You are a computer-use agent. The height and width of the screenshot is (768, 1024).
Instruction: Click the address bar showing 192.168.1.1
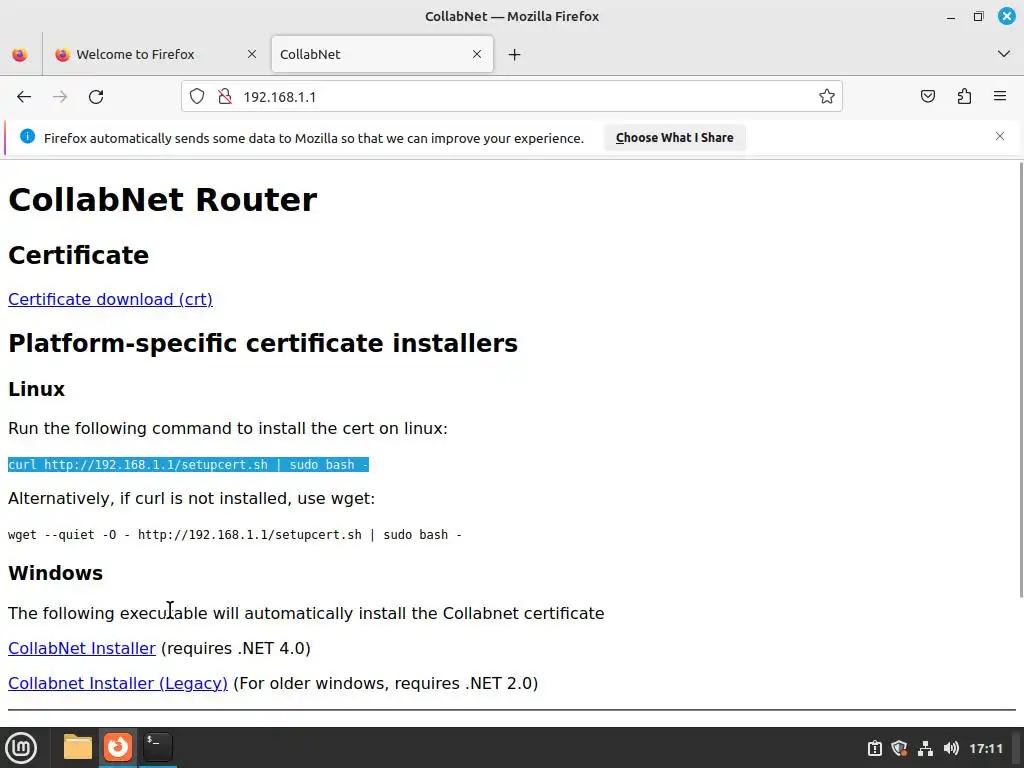coord(511,97)
